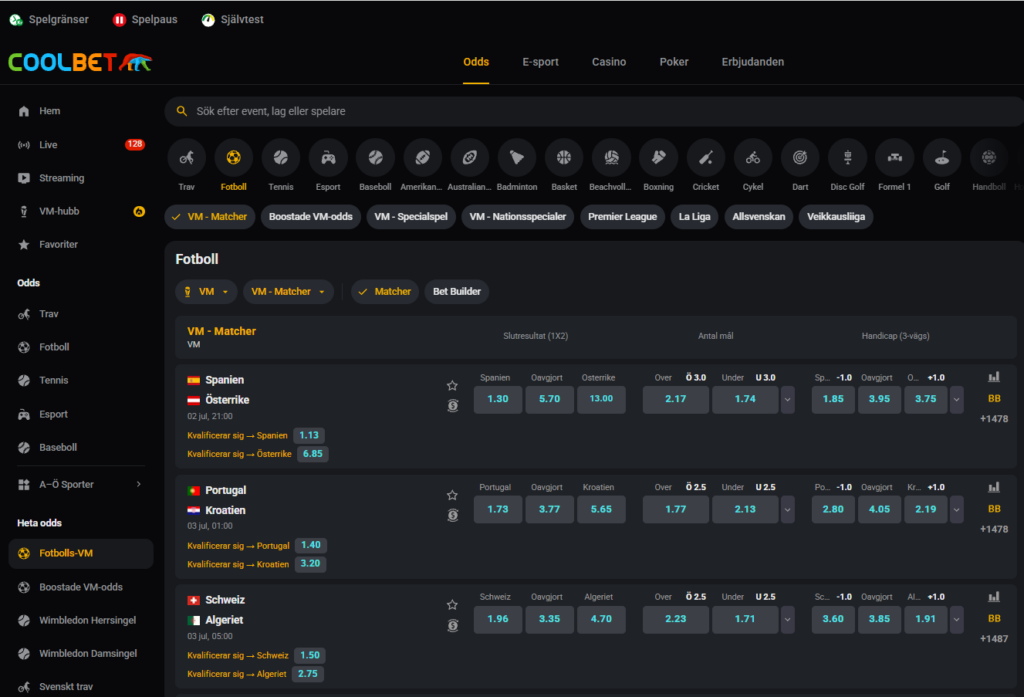The height and width of the screenshot is (697, 1024).
Task: Open statistics icon for Spanien–Österrike match
Action: (x=994, y=377)
